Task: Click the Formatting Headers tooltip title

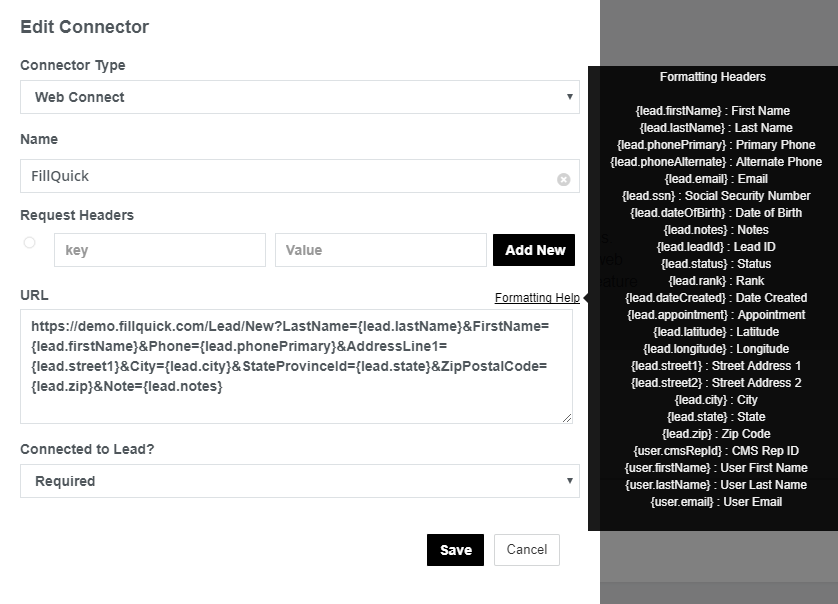Action: 713,77
